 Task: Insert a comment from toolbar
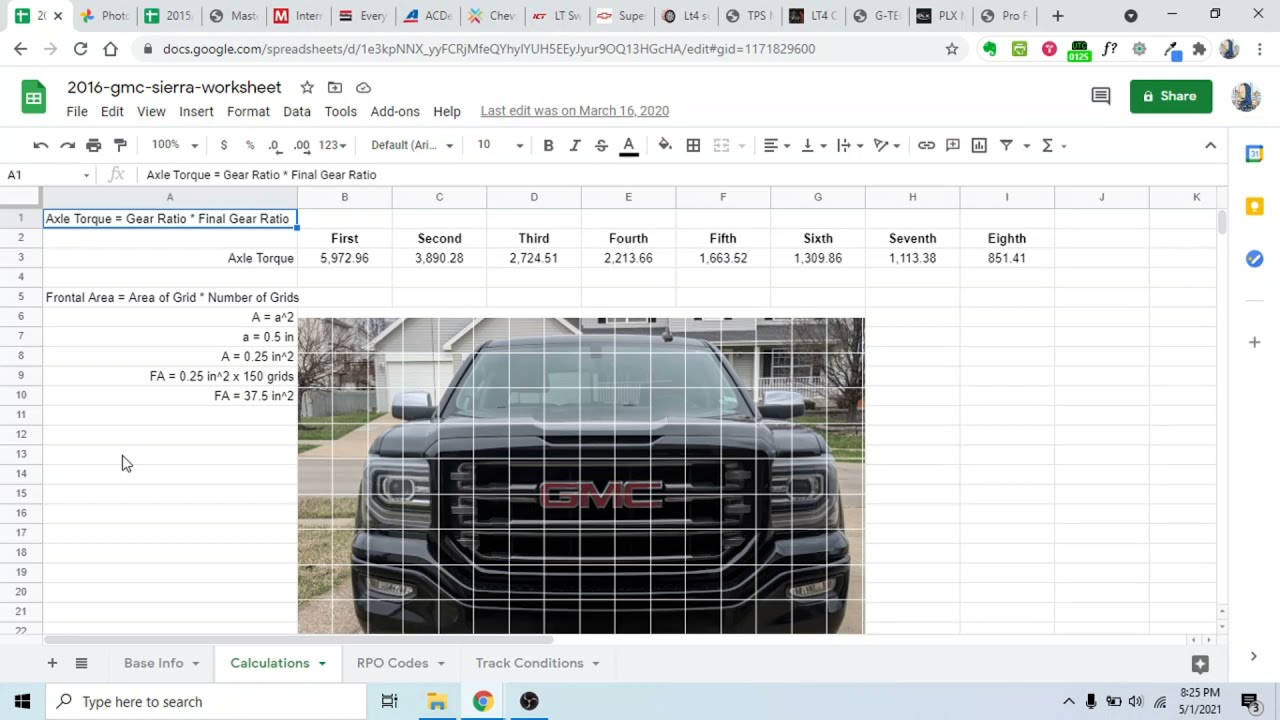click(x=953, y=145)
